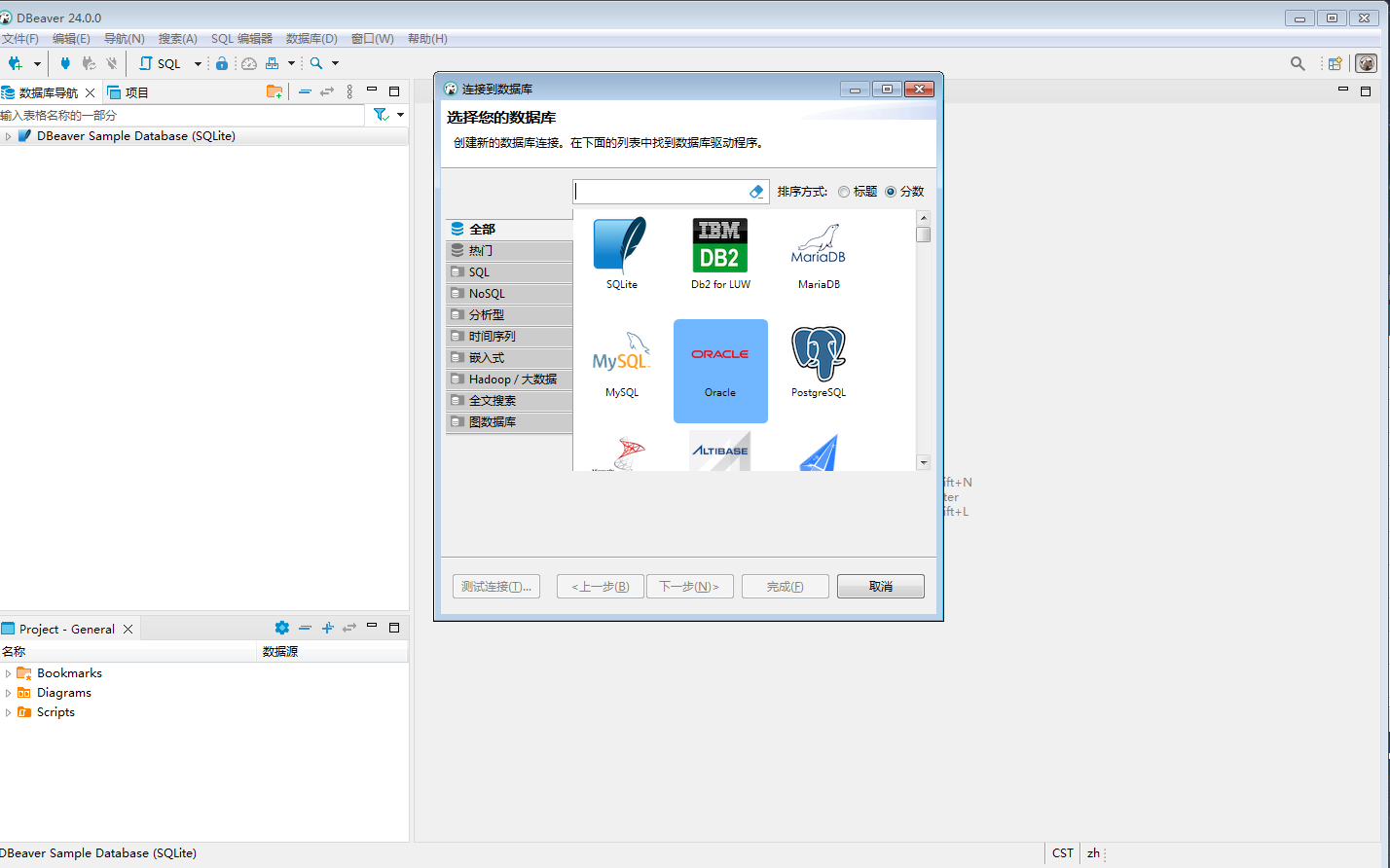Click the disconnect plug icon in toolbar
This screenshot has width=1390, height=868.
point(112,63)
